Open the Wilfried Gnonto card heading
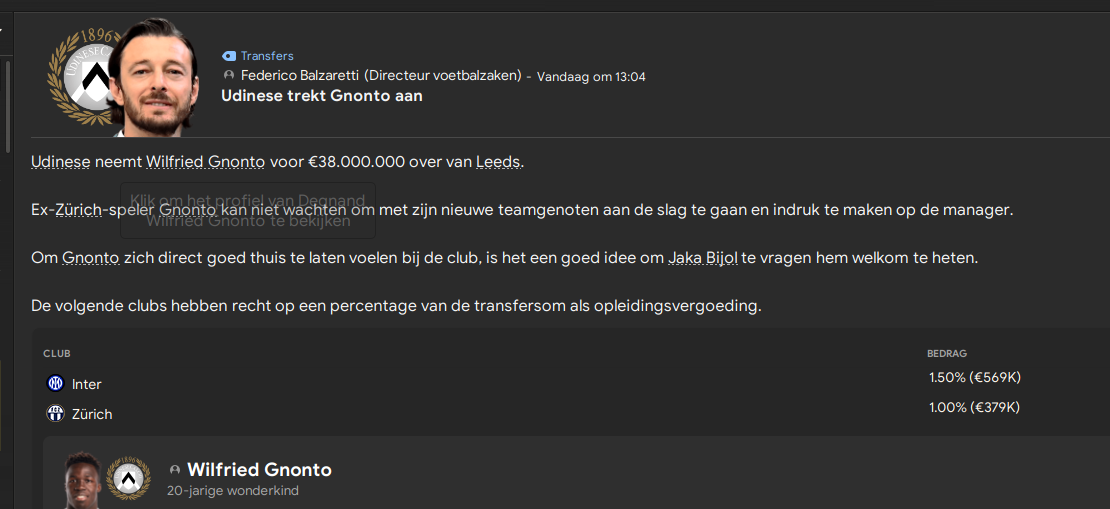Image resolution: width=1110 pixels, height=509 pixels. [259, 469]
